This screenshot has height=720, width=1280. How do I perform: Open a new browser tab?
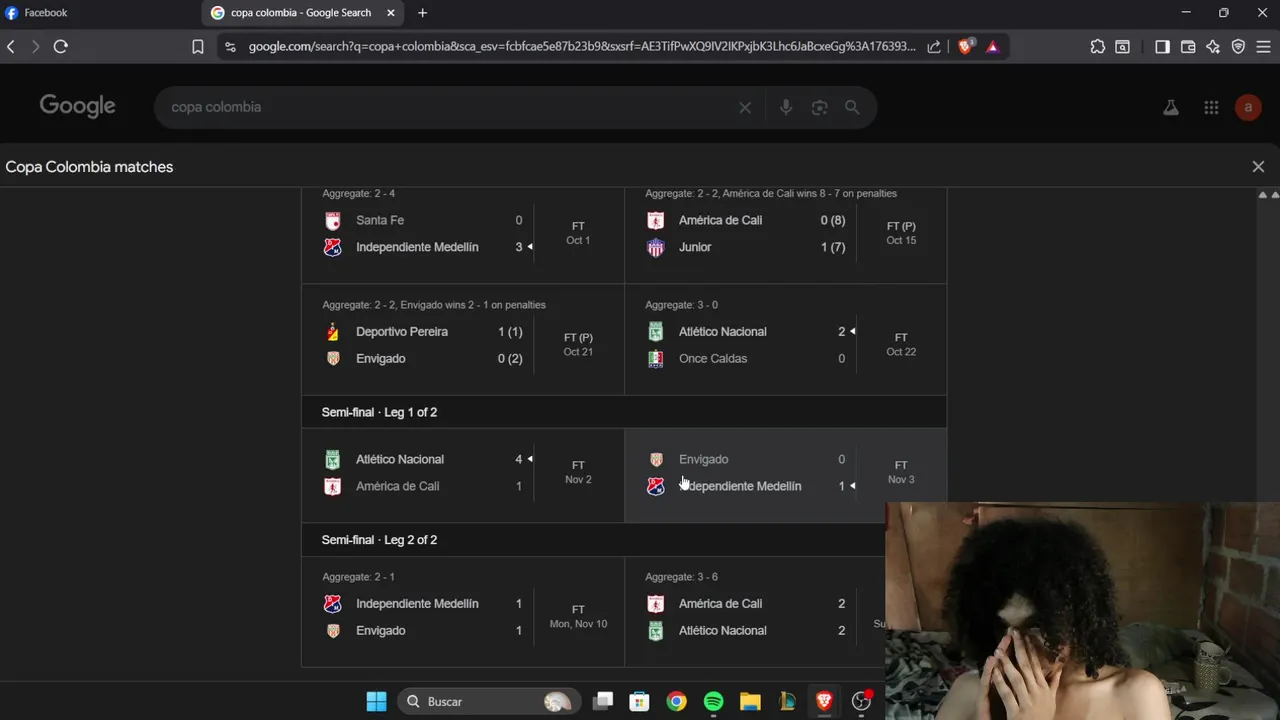coord(422,13)
